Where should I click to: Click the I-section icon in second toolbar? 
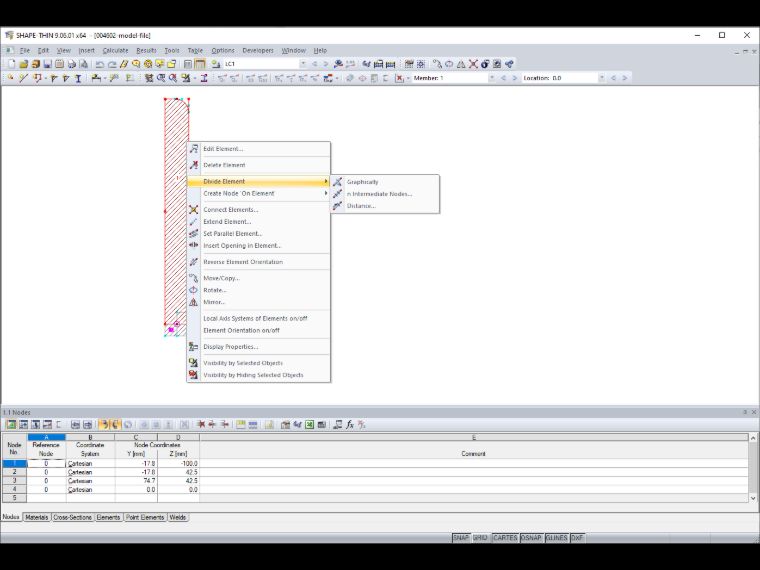pyautogui.click(x=78, y=78)
